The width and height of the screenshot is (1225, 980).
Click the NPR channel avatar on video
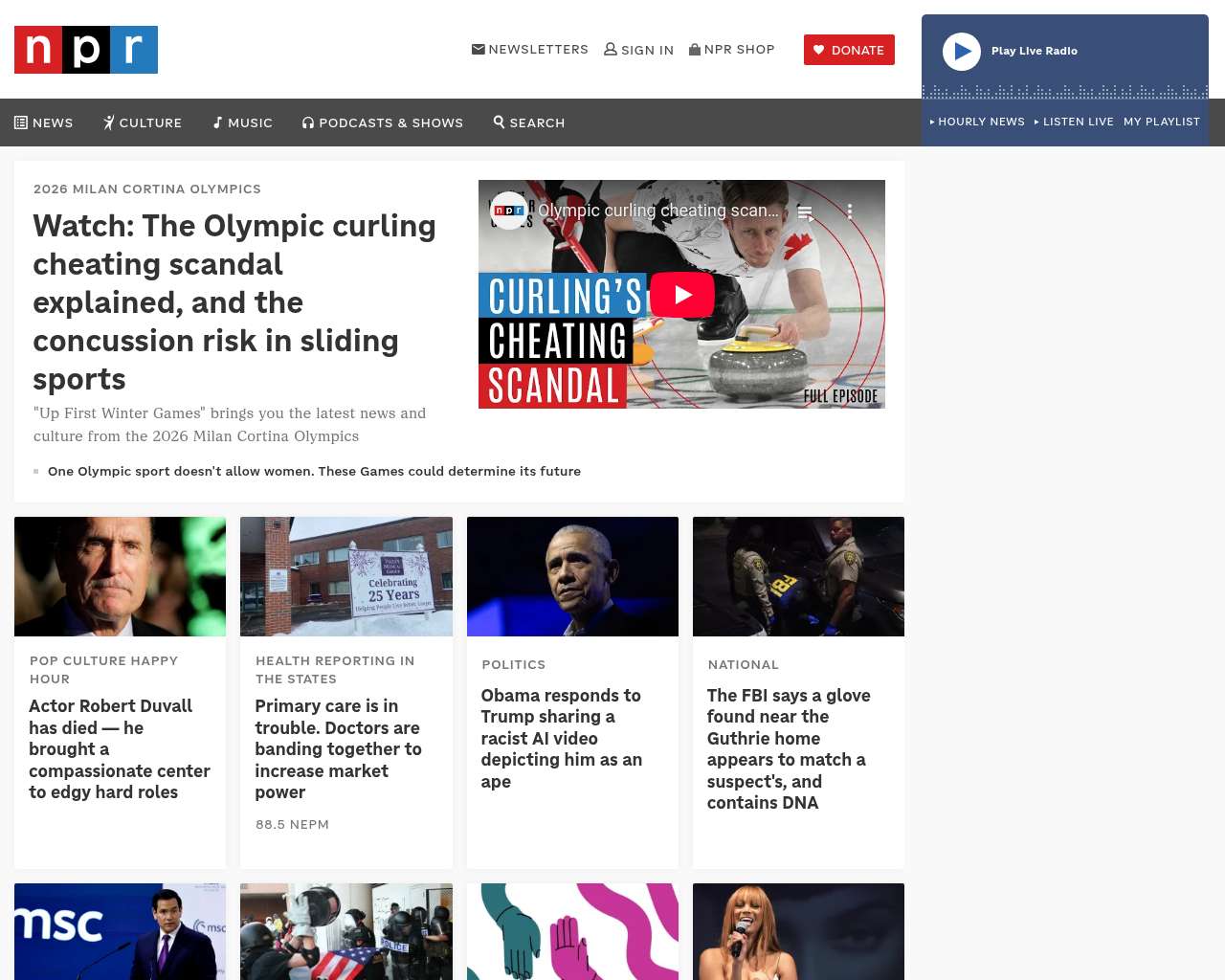point(508,211)
